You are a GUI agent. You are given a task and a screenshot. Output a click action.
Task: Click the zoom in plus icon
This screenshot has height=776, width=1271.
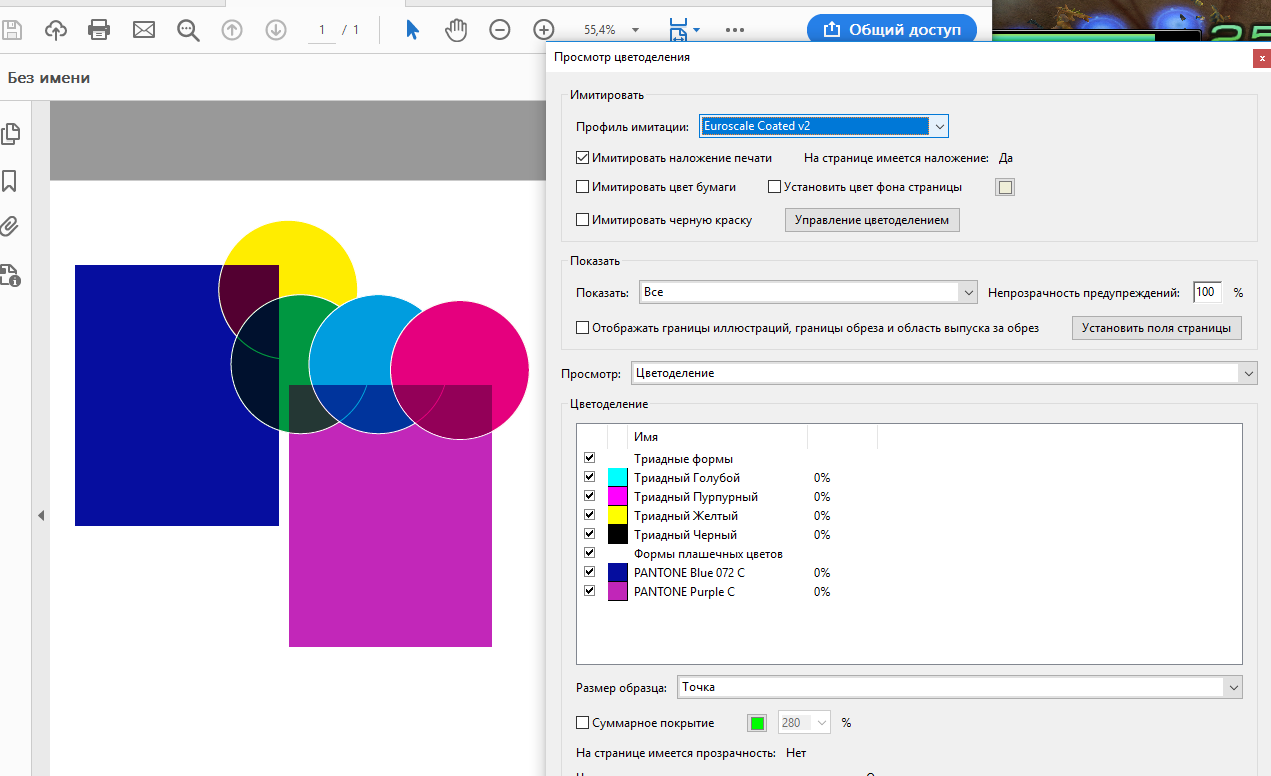point(543,30)
